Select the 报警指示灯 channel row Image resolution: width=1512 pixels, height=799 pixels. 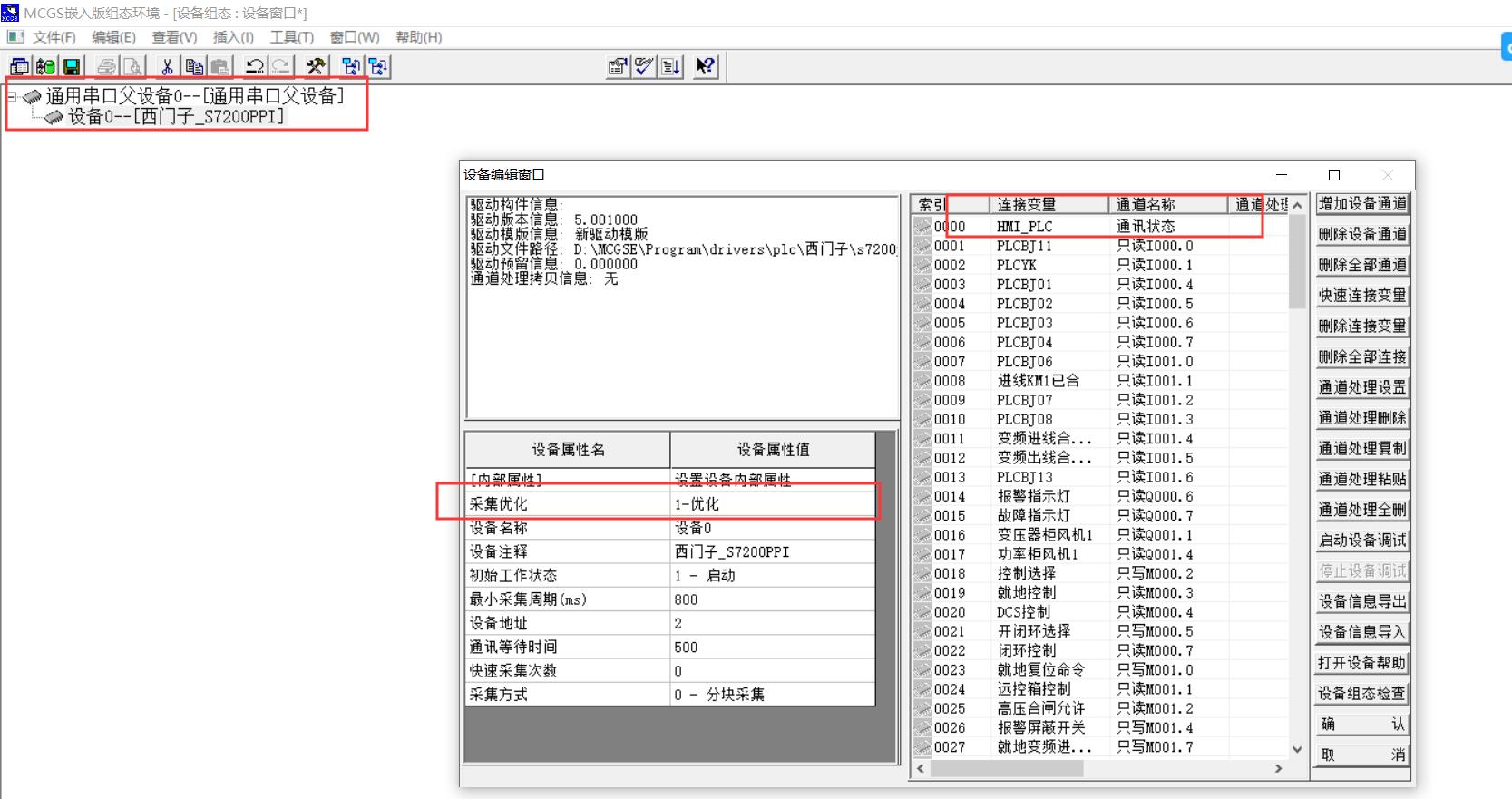pyautogui.click(x=1099, y=496)
